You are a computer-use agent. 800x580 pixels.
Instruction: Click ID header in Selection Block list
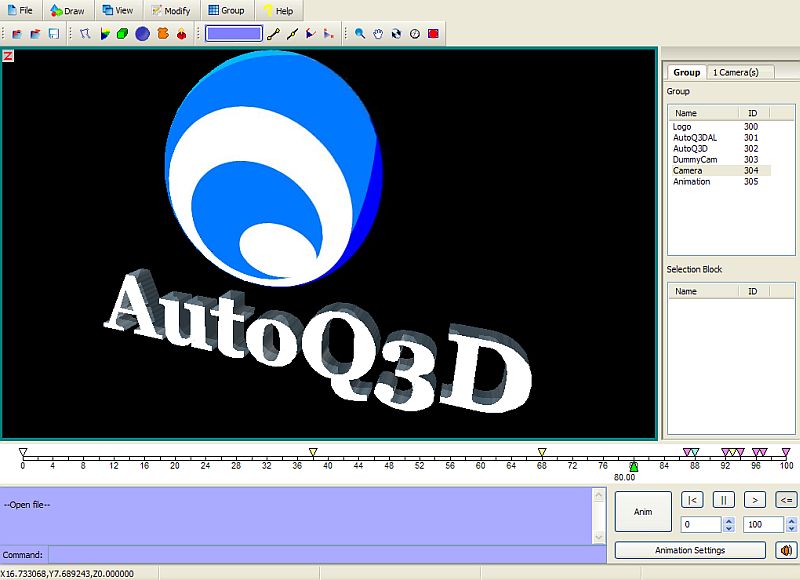pyautogui.click(x=754, y=291)
